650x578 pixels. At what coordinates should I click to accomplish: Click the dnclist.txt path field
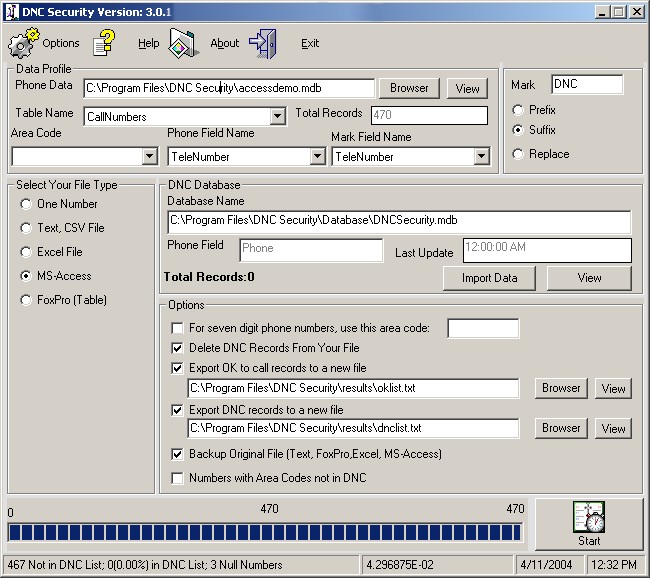pyautogui.click(x=353, y=428)
